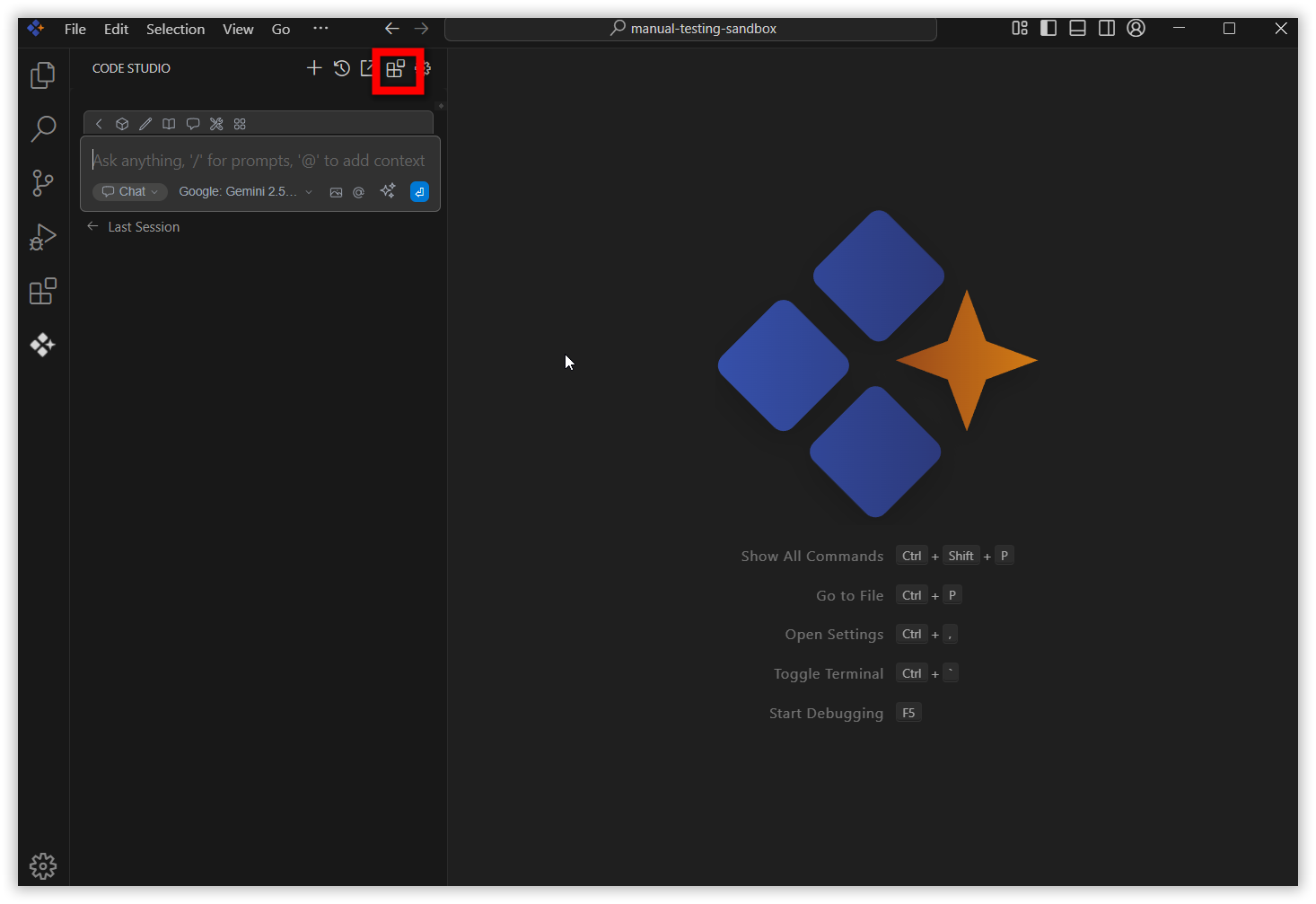This screenshot has height=904, width=1316.
Task: Collapse mode toolbar with left chevron
Action: pyautogui.click(x=100, y=124)
